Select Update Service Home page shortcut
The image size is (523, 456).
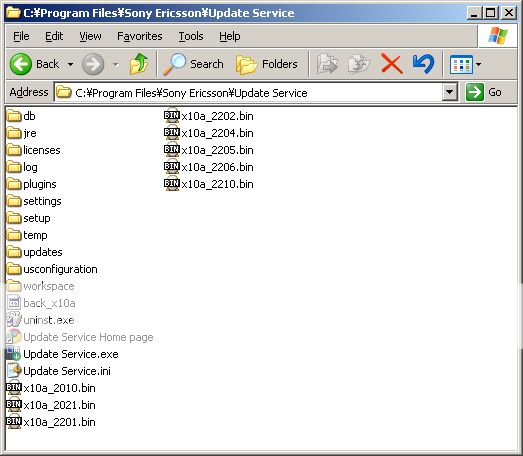(x=80, y=337)
